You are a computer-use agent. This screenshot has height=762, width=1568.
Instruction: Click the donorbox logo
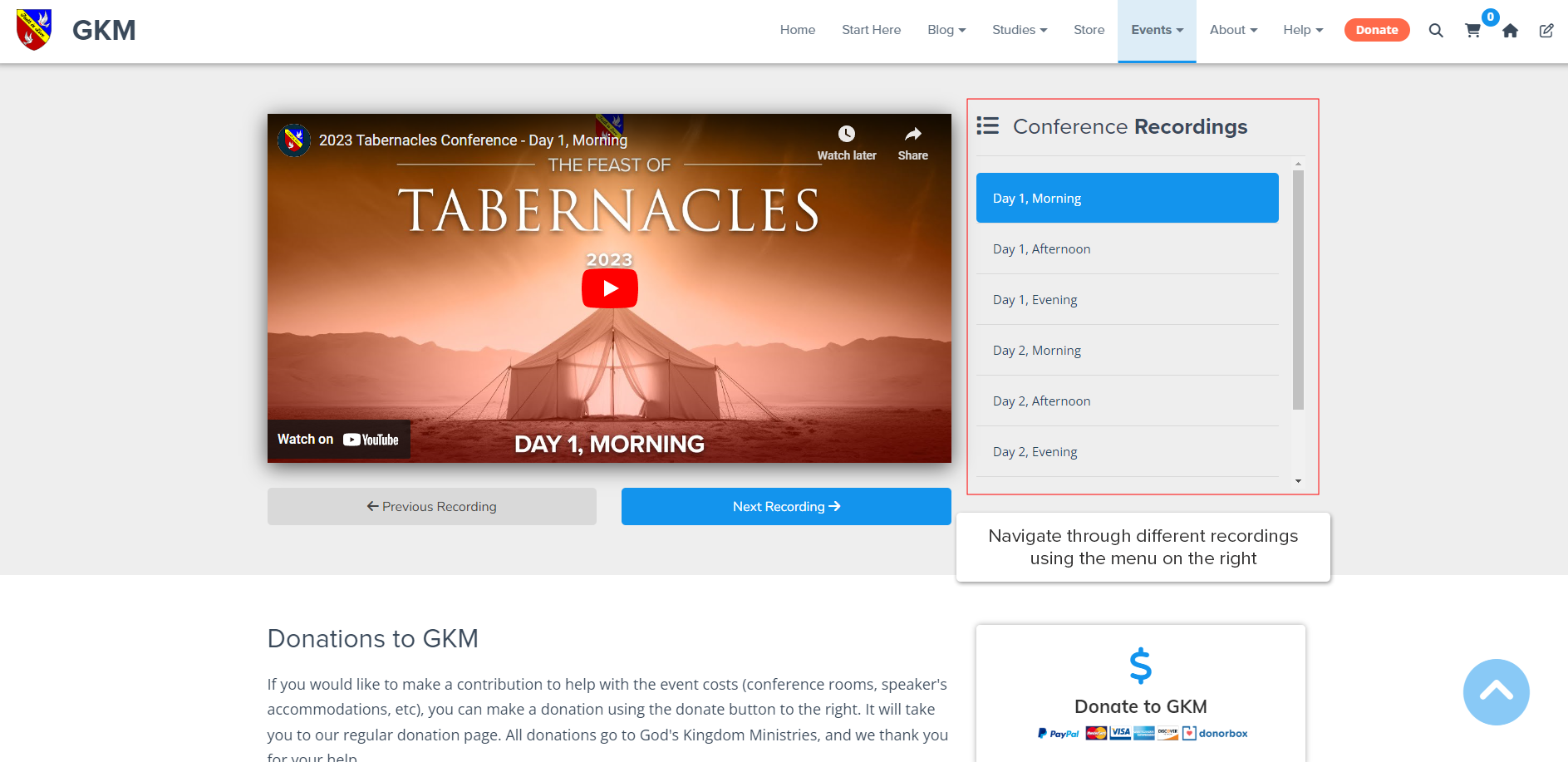pos(1215,733)
